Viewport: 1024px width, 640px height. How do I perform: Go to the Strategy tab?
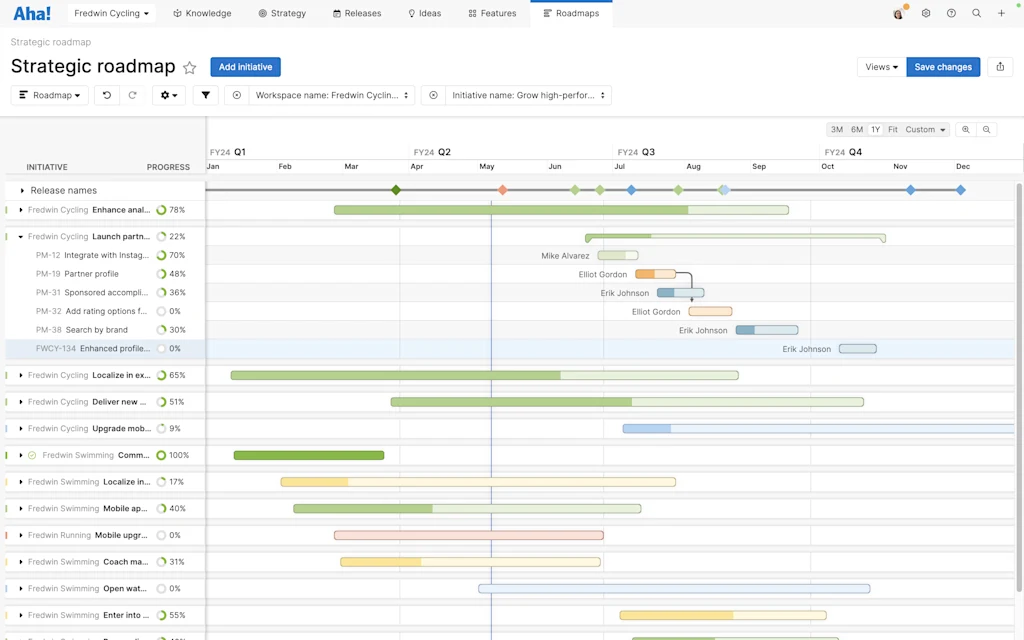282,13
